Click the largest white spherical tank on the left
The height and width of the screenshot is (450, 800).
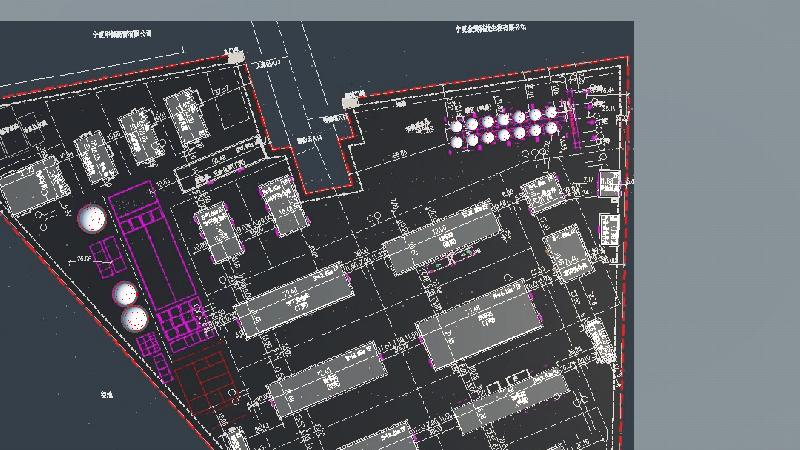click(x=92, y=219)
